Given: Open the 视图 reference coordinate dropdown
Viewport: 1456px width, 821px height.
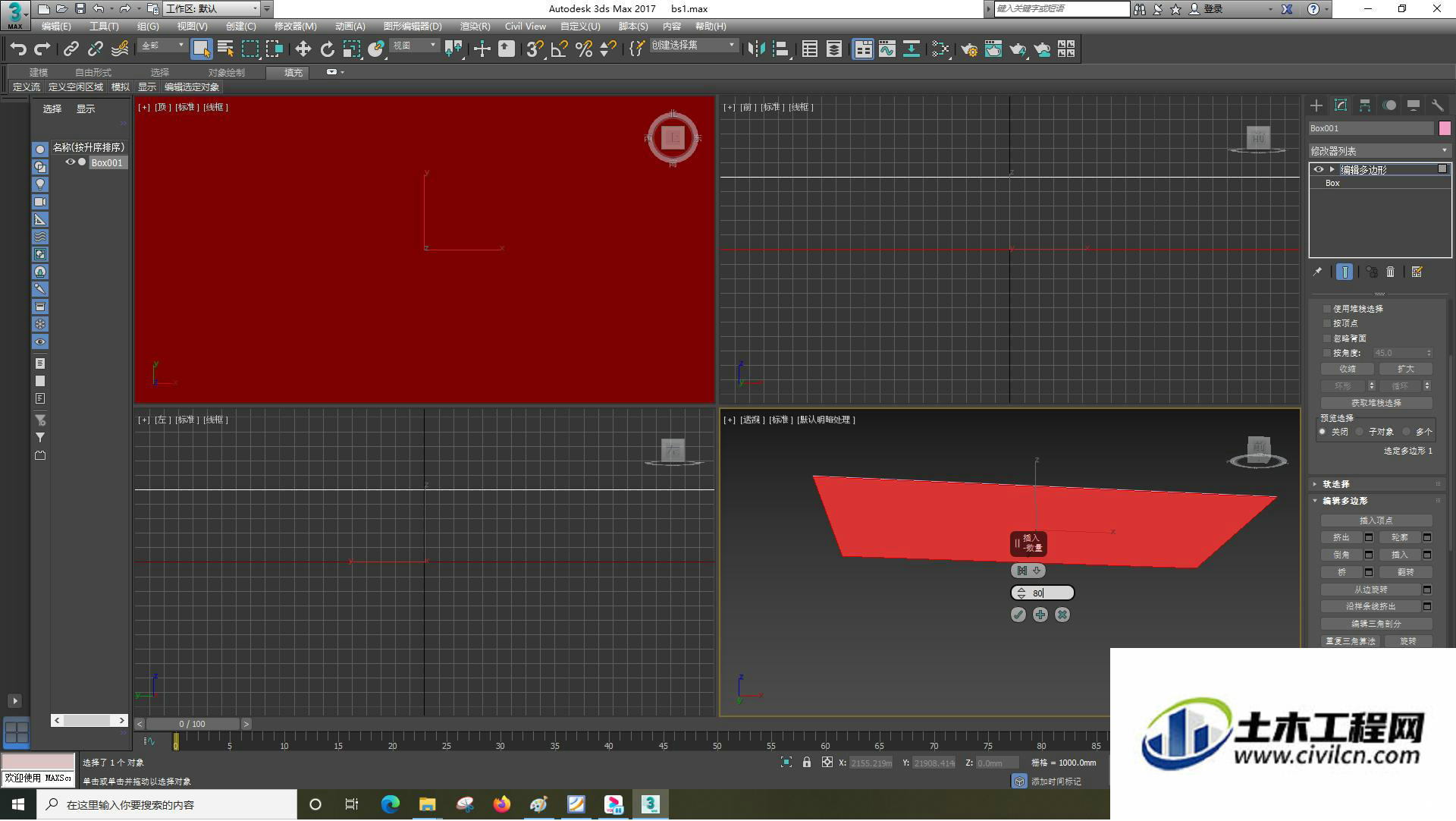Looking at the screenshot, I should pos(414,46).
